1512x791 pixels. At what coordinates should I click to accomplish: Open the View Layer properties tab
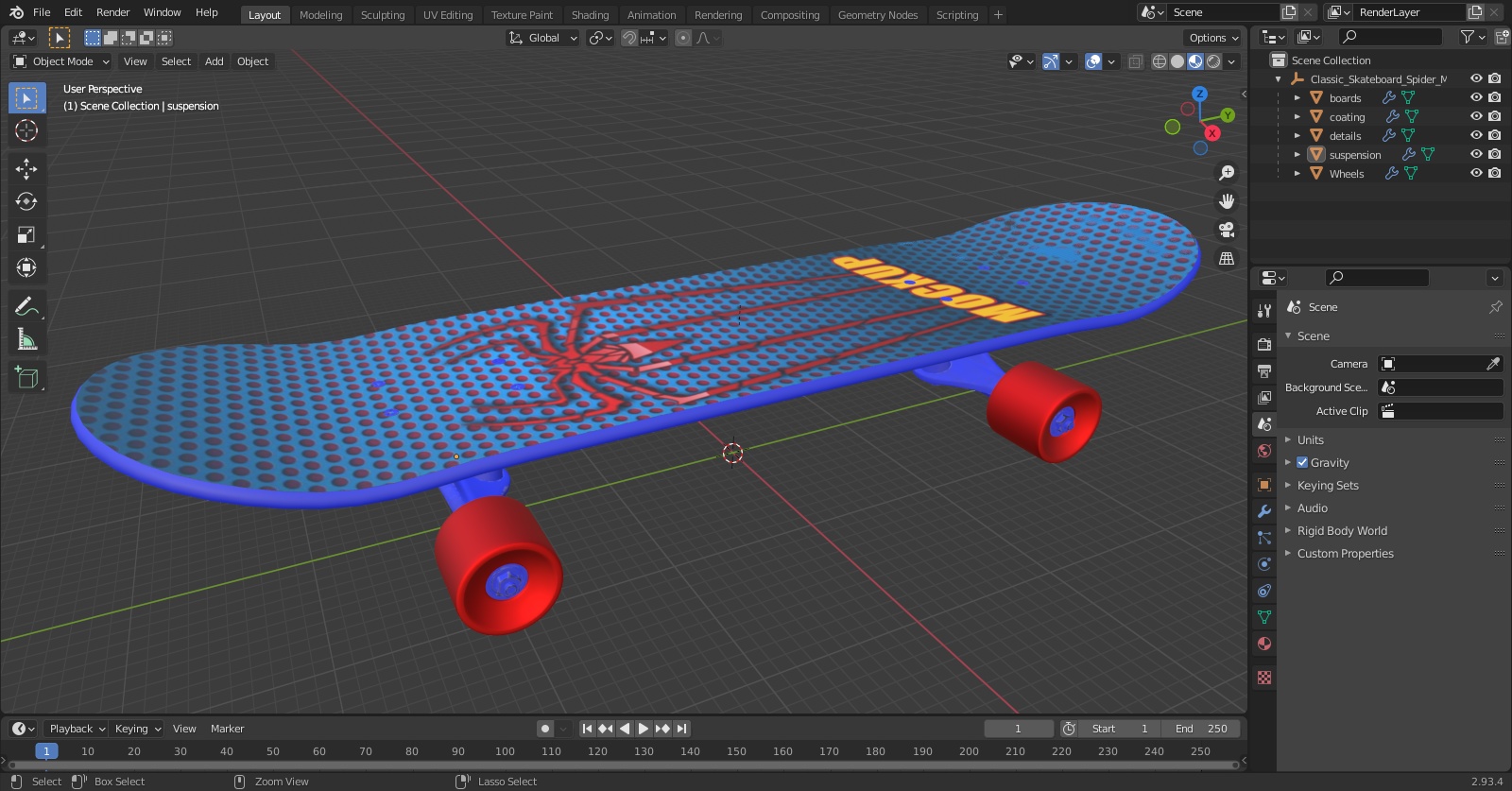tap(1264, 398)
